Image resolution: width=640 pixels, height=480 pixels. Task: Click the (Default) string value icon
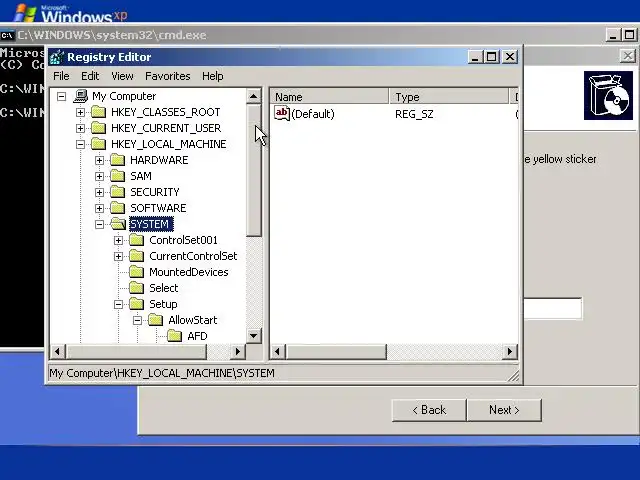point(282,113)
